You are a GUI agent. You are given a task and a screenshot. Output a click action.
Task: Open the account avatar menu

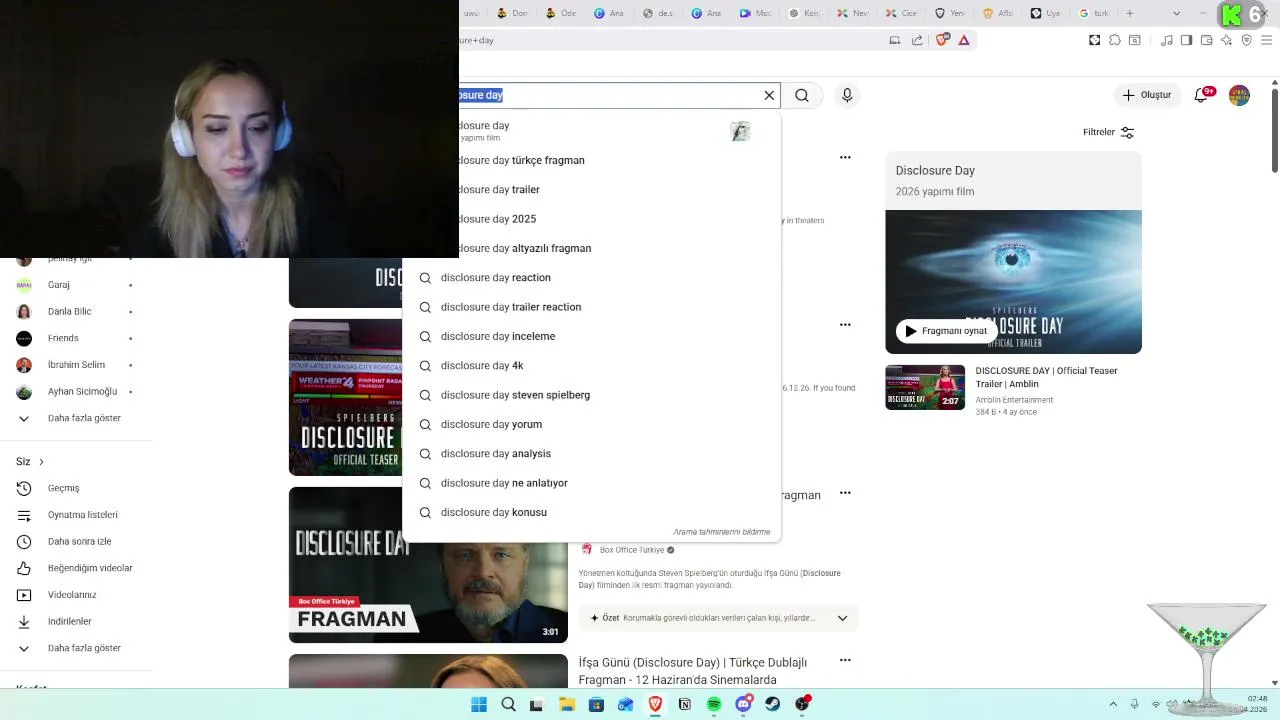click(1239, 95)
